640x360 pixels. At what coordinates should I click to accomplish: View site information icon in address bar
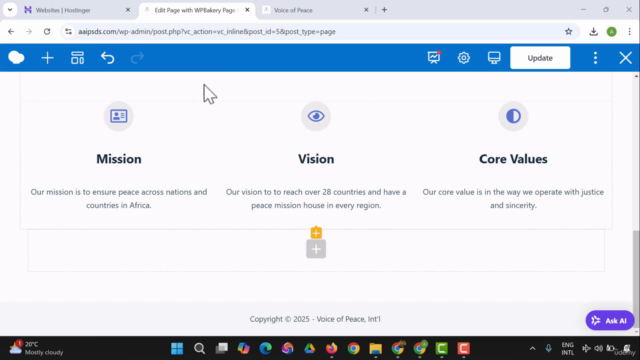[x=69, y=31]
